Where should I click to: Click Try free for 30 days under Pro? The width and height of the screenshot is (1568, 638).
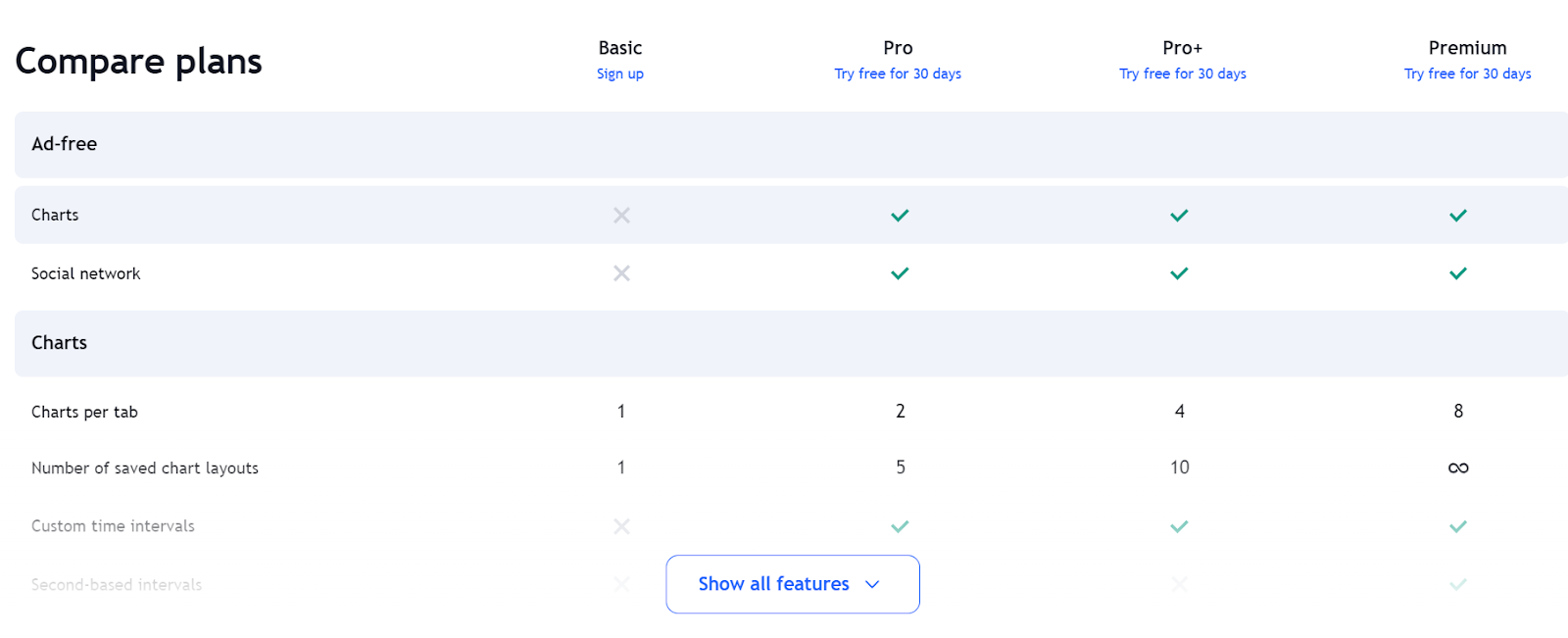[x=898, y=74]
